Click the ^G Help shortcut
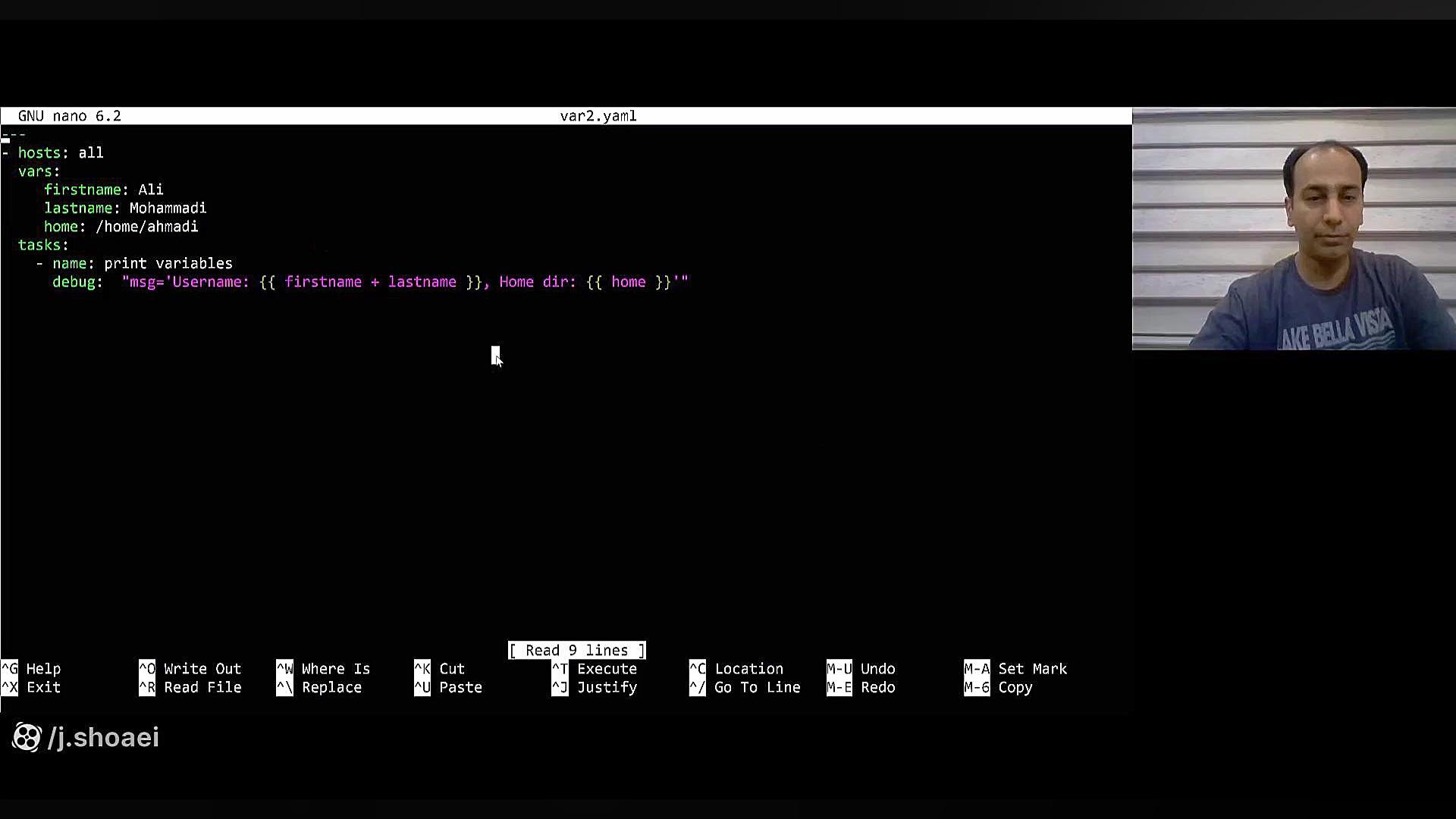The width and height of the screenshot is (1456, 819). pyautogui.click(x=31, y=669)
